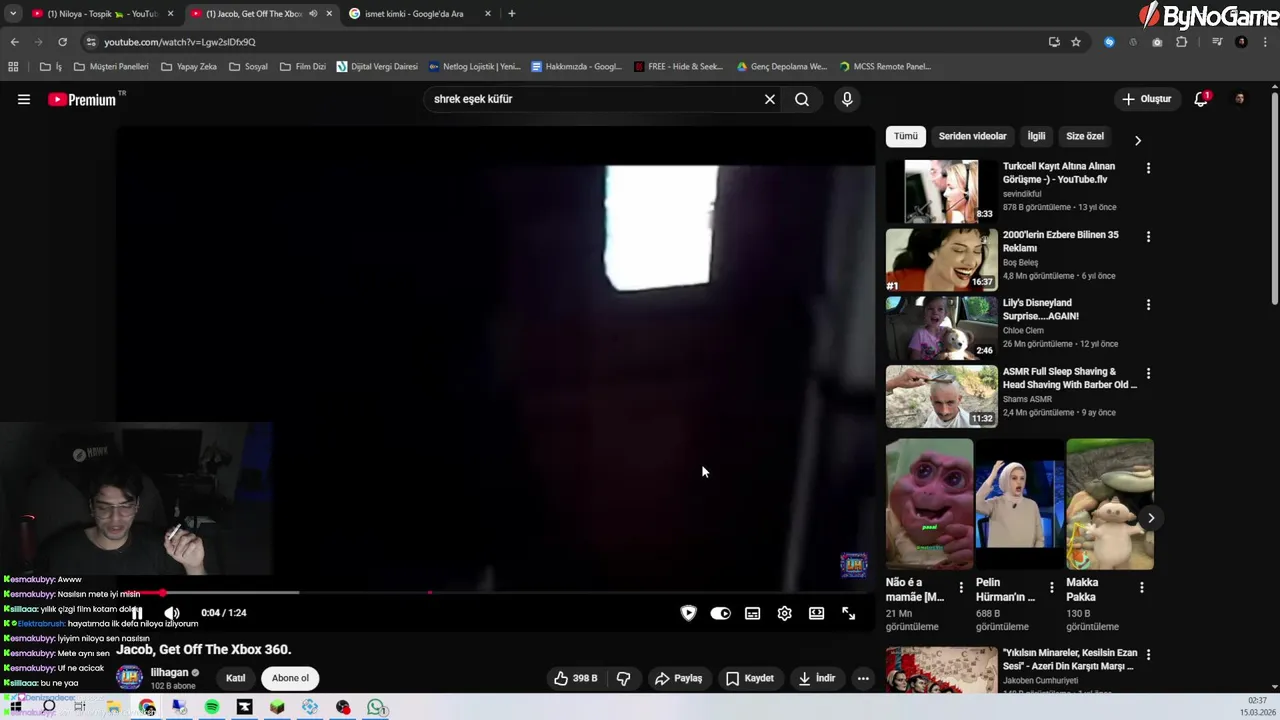Seek using the video progress bar
This screenshot has height=720, width=1280.
point(495,593)
